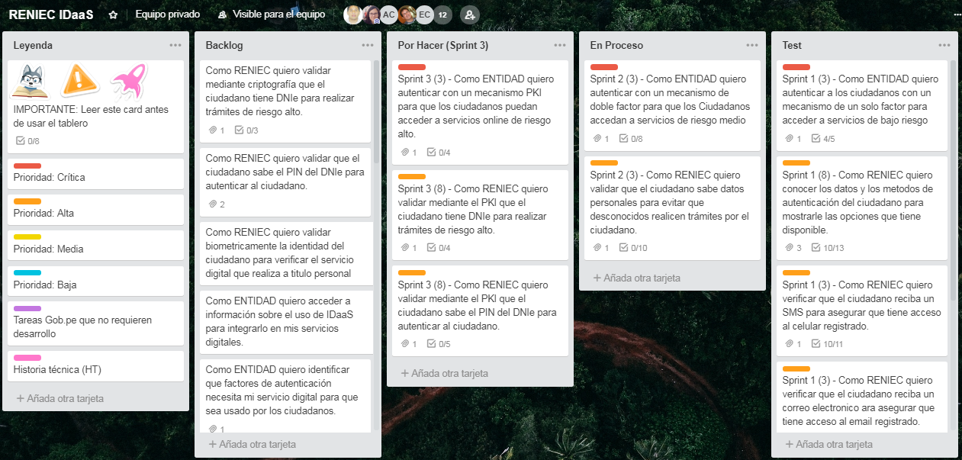This screenshot has width=962, height=460.
Task: Click the RENIEC IDaaS board title
Action: [51, 15]
